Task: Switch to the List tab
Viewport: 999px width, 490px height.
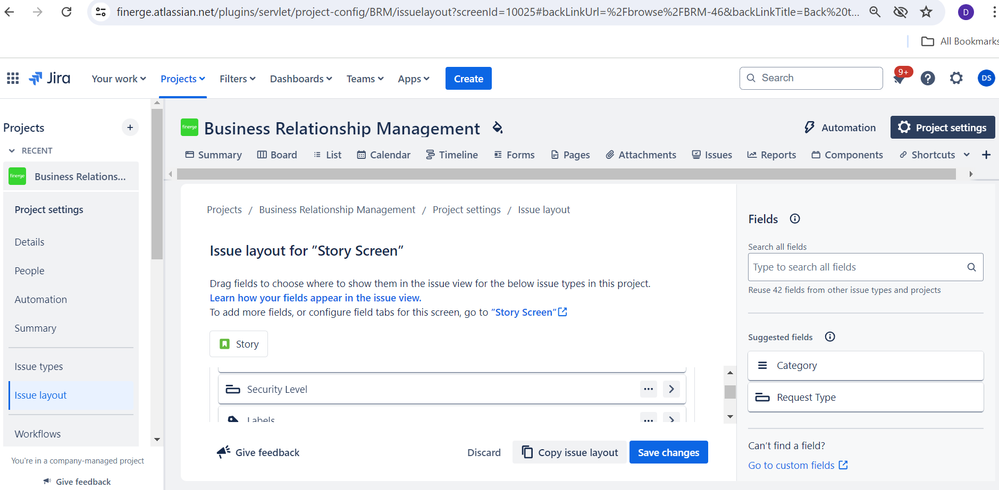Action: [327, 155]
